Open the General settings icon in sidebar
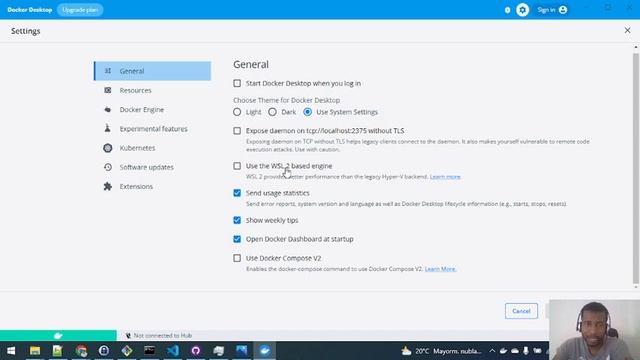Image resolution: width=640 pixels, height=360 pixels. point(108,71)
